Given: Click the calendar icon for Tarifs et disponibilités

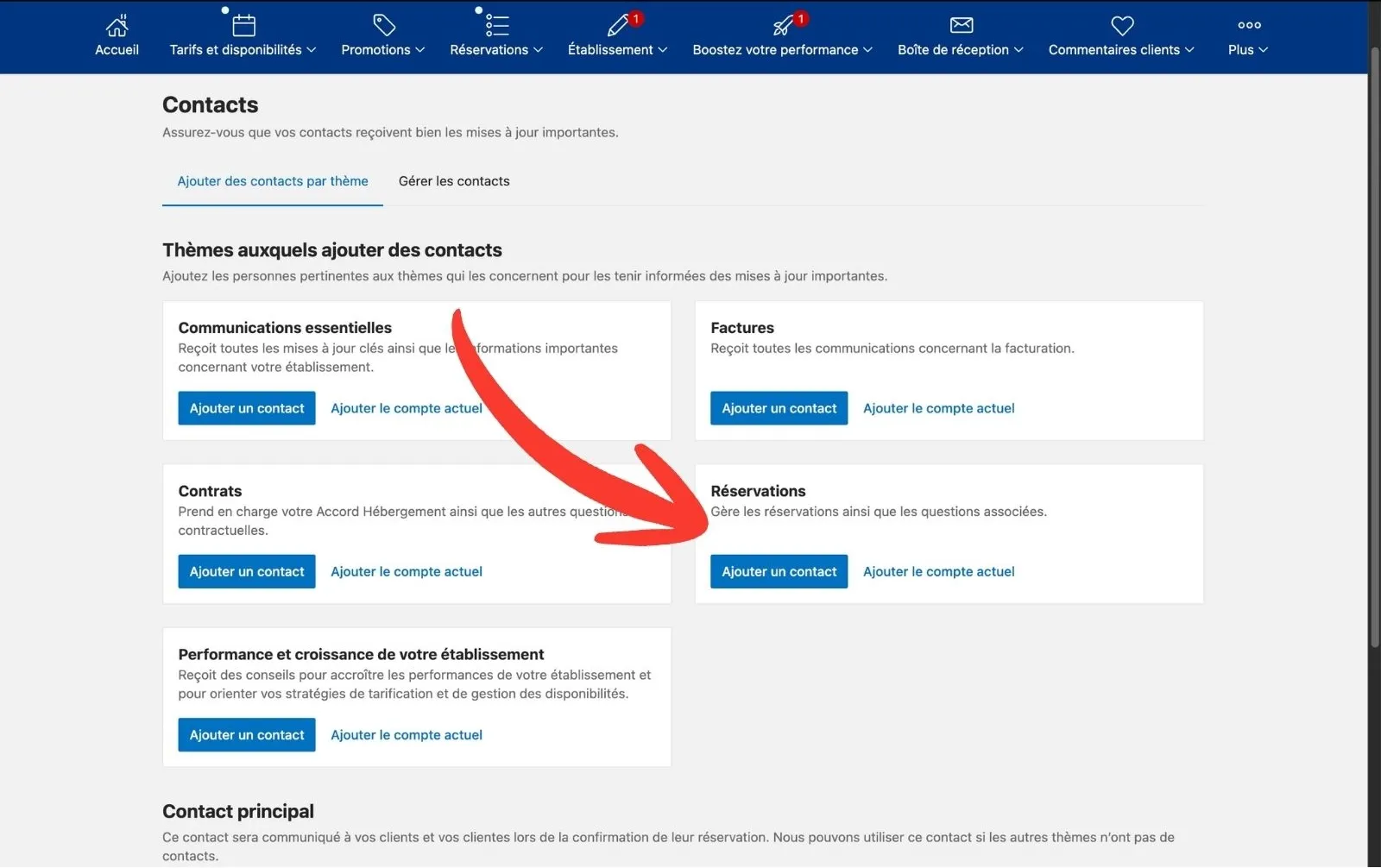Looking at the screenshot, I should pyautogui.click(x=243, y=25).
